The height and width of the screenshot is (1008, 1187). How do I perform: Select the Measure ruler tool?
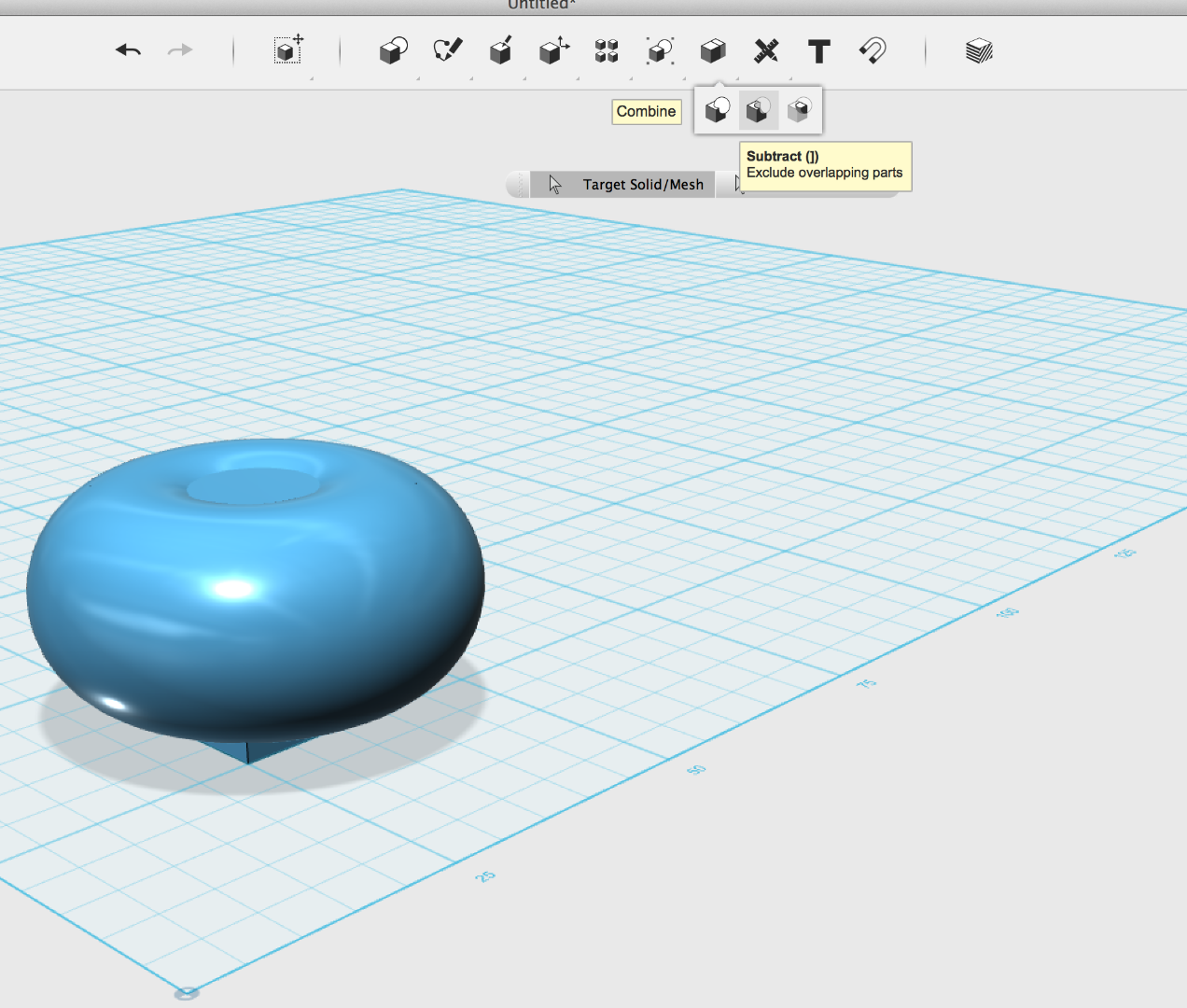pos(766,50)
